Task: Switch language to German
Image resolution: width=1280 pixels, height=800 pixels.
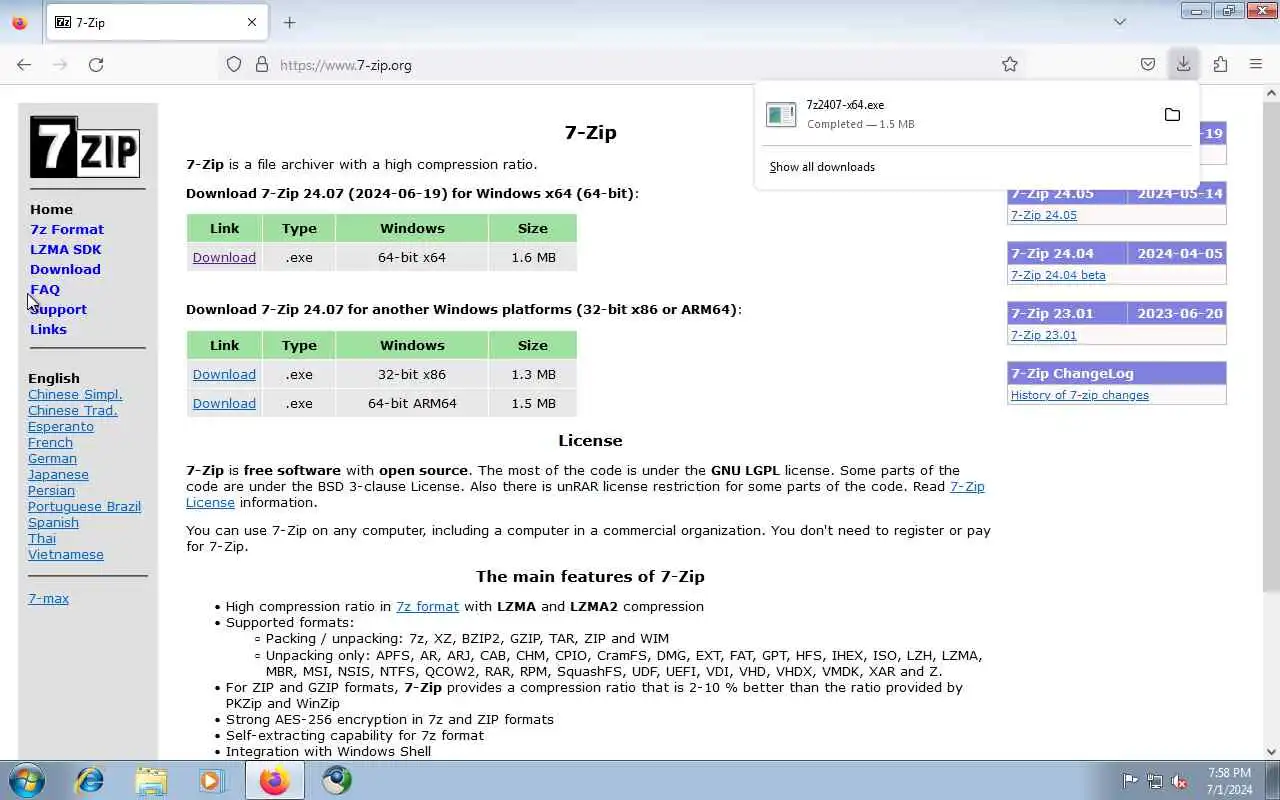Action: (52, 458)
